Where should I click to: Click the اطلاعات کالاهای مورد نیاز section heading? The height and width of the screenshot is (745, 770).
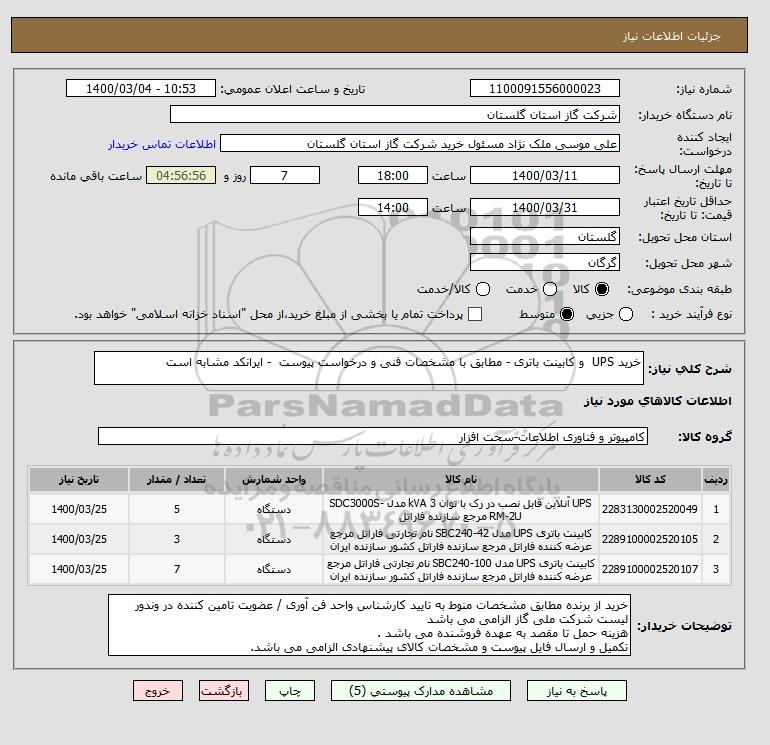[658, 401]
